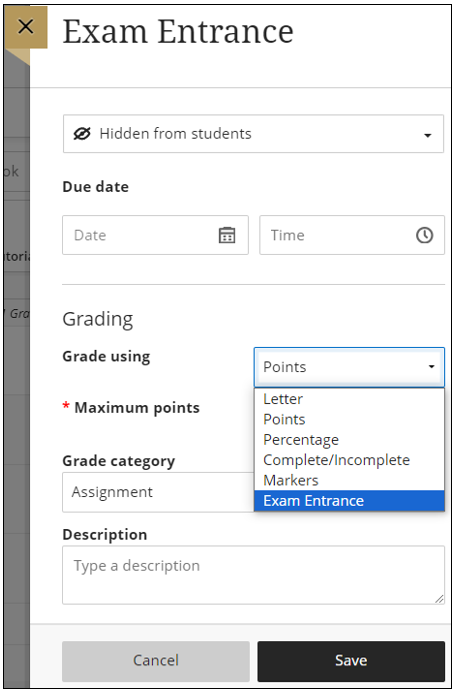Click the Grade category label
Viewport: 457px width, 692px height.
pyautogui.click(x=119, y=461)
